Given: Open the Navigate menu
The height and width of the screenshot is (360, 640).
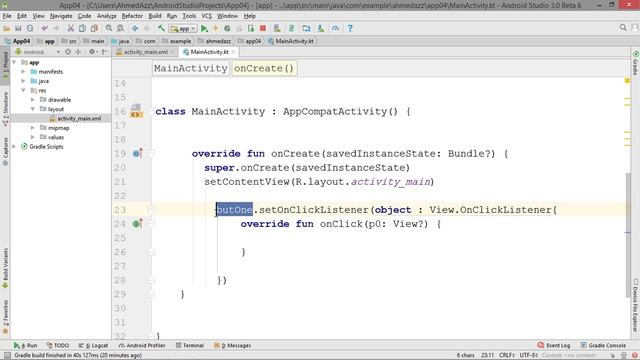Looking at the screenshot, I should [x=61, y=16].
